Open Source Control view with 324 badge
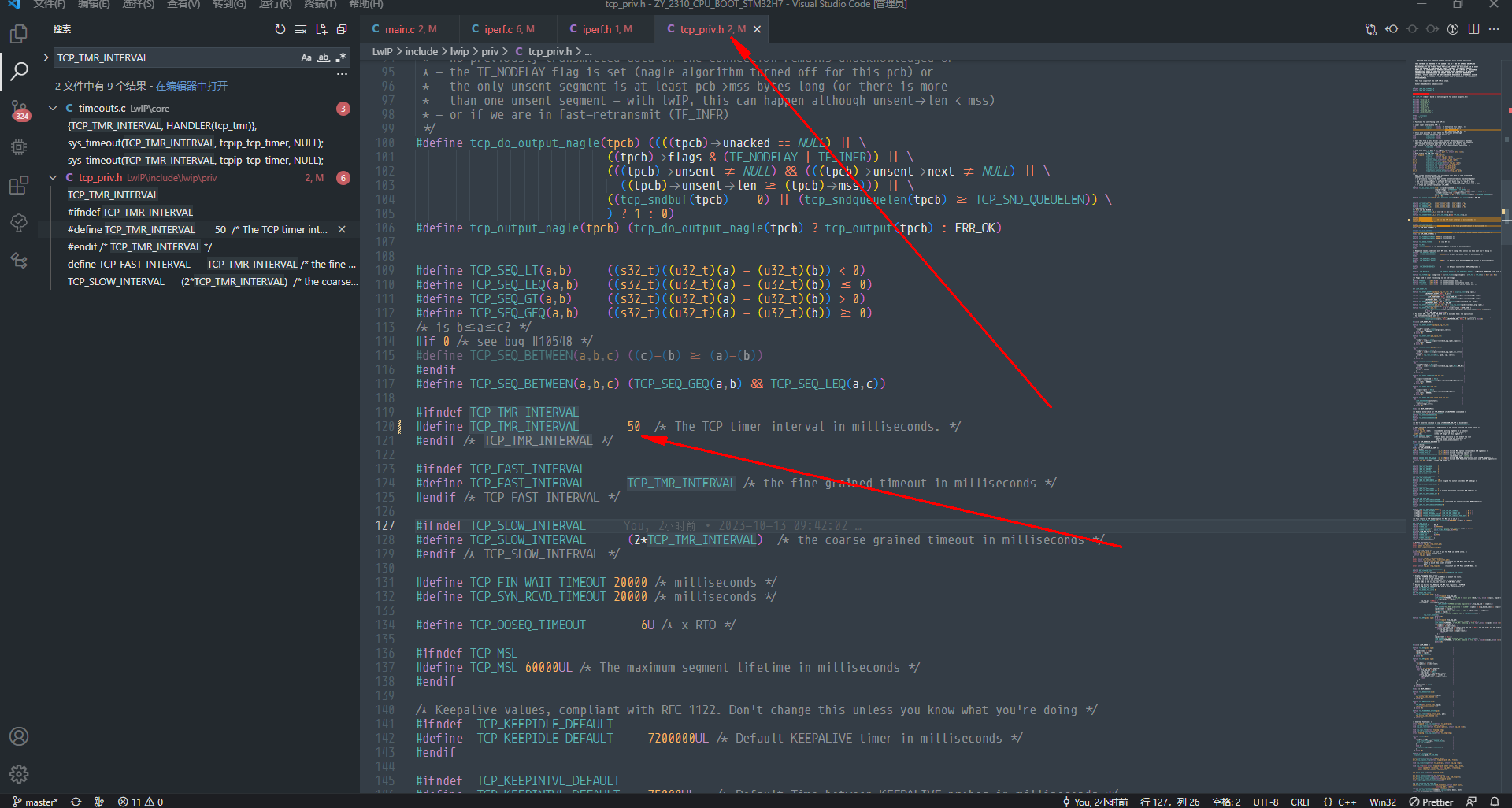Viewport: 1512px width, 808px height. click(x=19, y=109)
